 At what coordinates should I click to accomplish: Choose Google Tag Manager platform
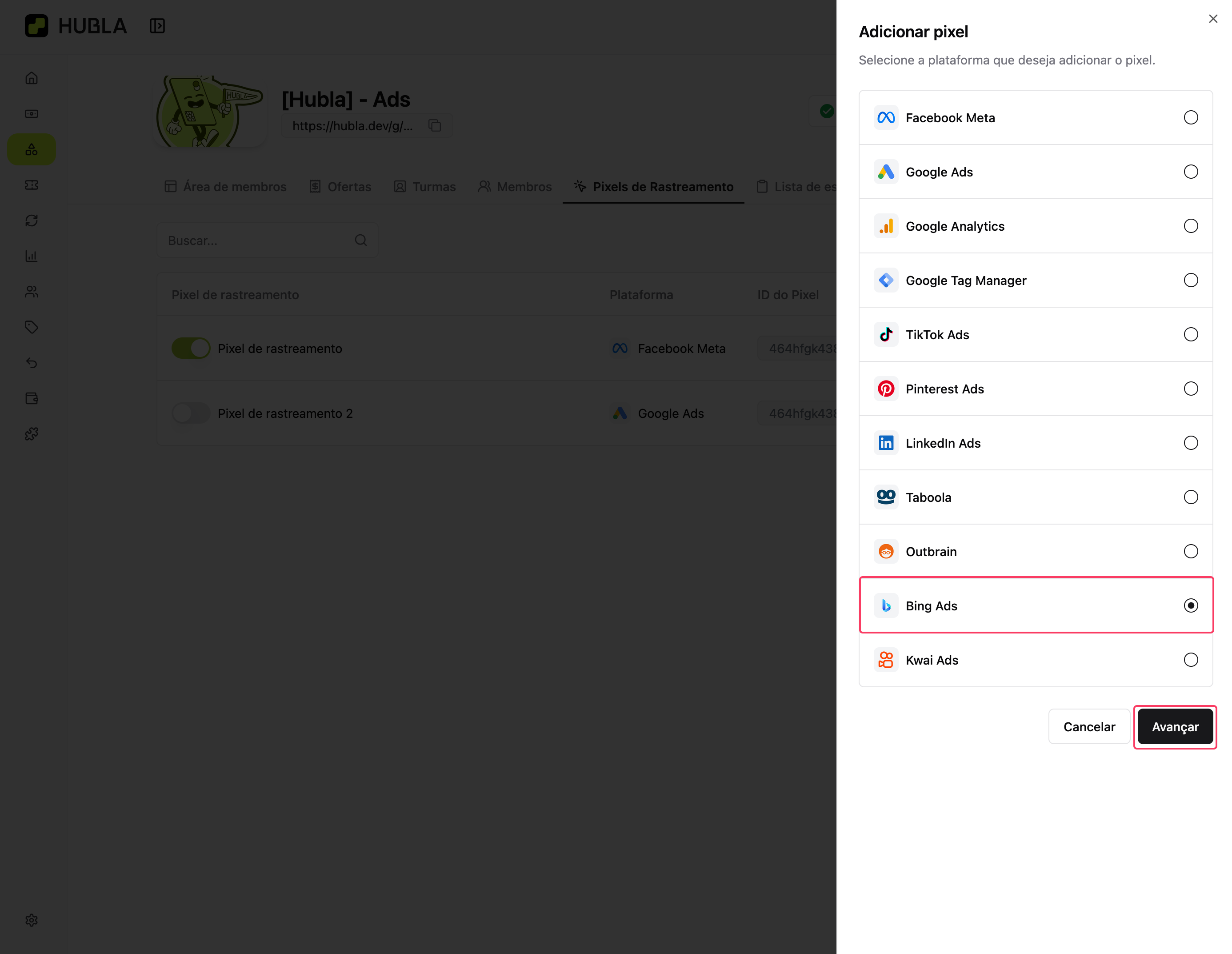tap(1190, 281)
